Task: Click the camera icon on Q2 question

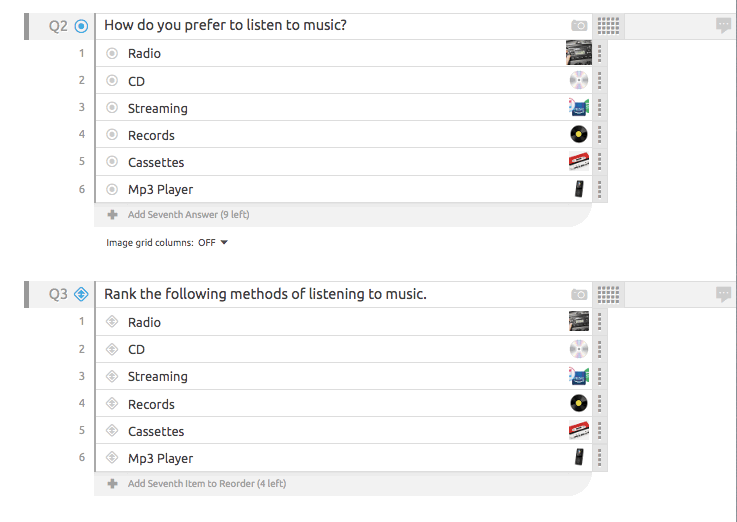Action: click(579, 25)
